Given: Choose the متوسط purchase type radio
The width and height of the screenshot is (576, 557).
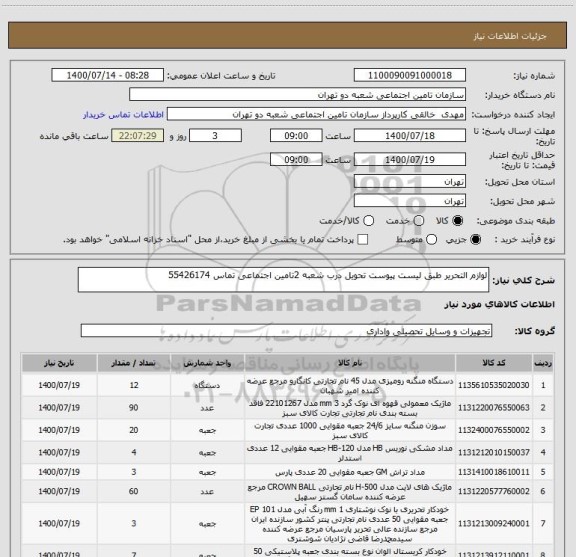Looking at the screenshot, I should (x=431, y=240).
